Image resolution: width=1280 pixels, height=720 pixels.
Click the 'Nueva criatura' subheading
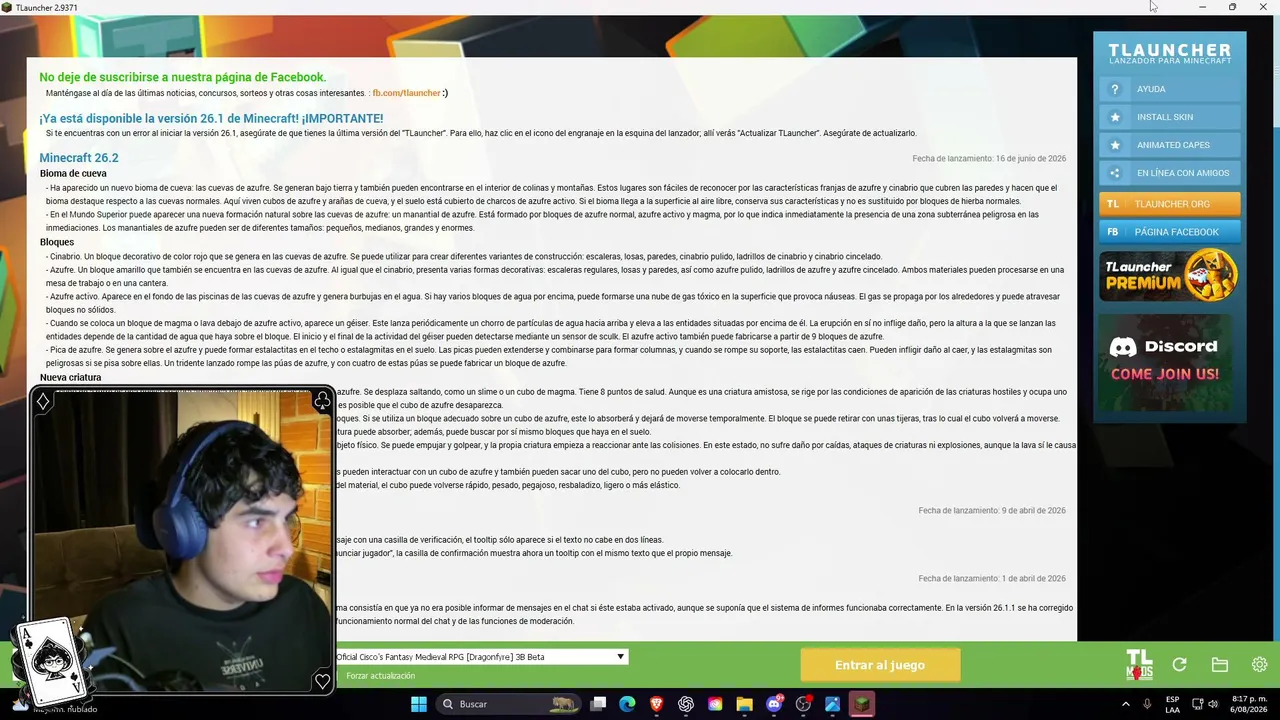(x=71, y=377)
